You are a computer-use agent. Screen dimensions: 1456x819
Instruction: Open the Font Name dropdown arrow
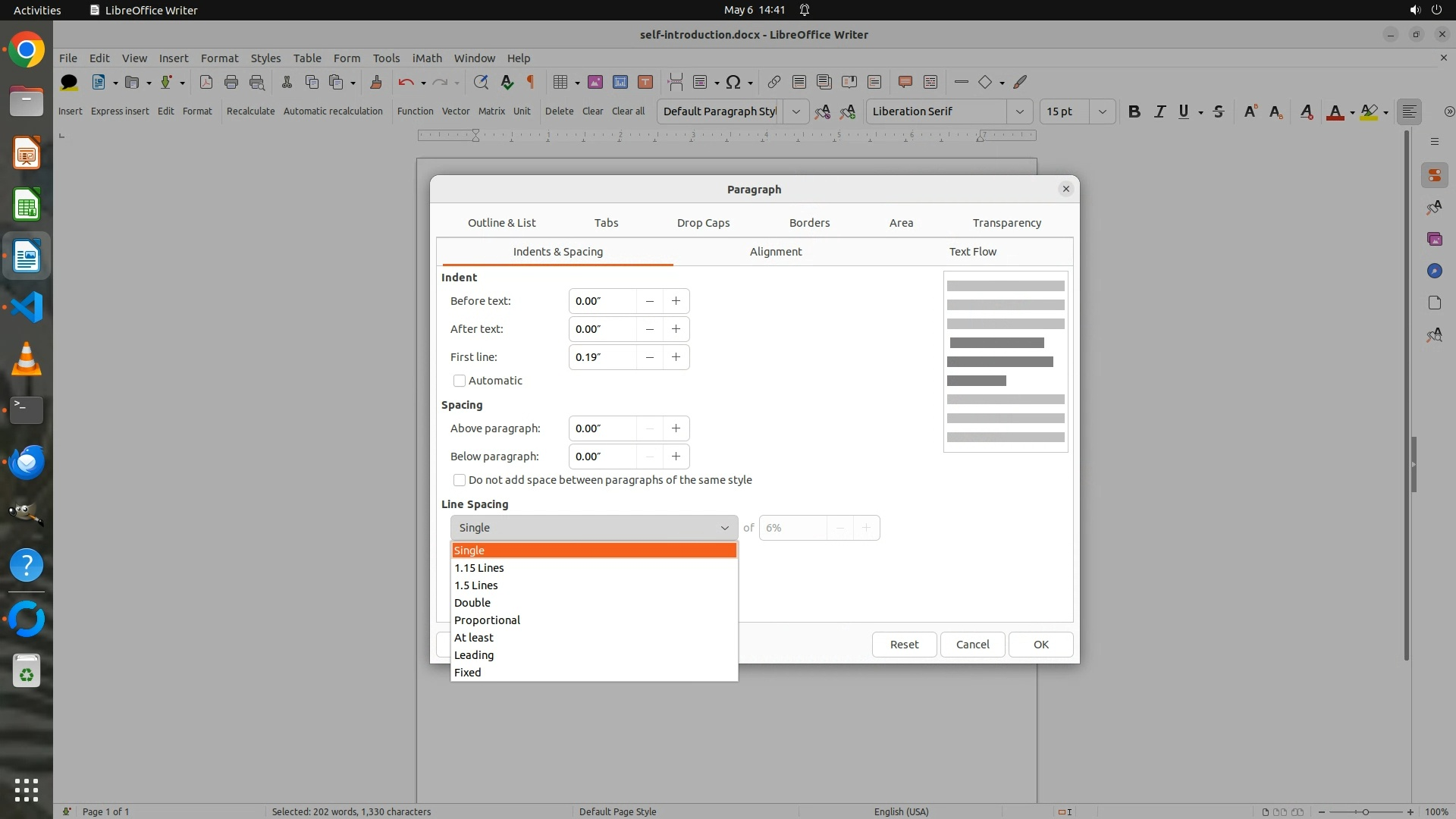(1020, 111)
